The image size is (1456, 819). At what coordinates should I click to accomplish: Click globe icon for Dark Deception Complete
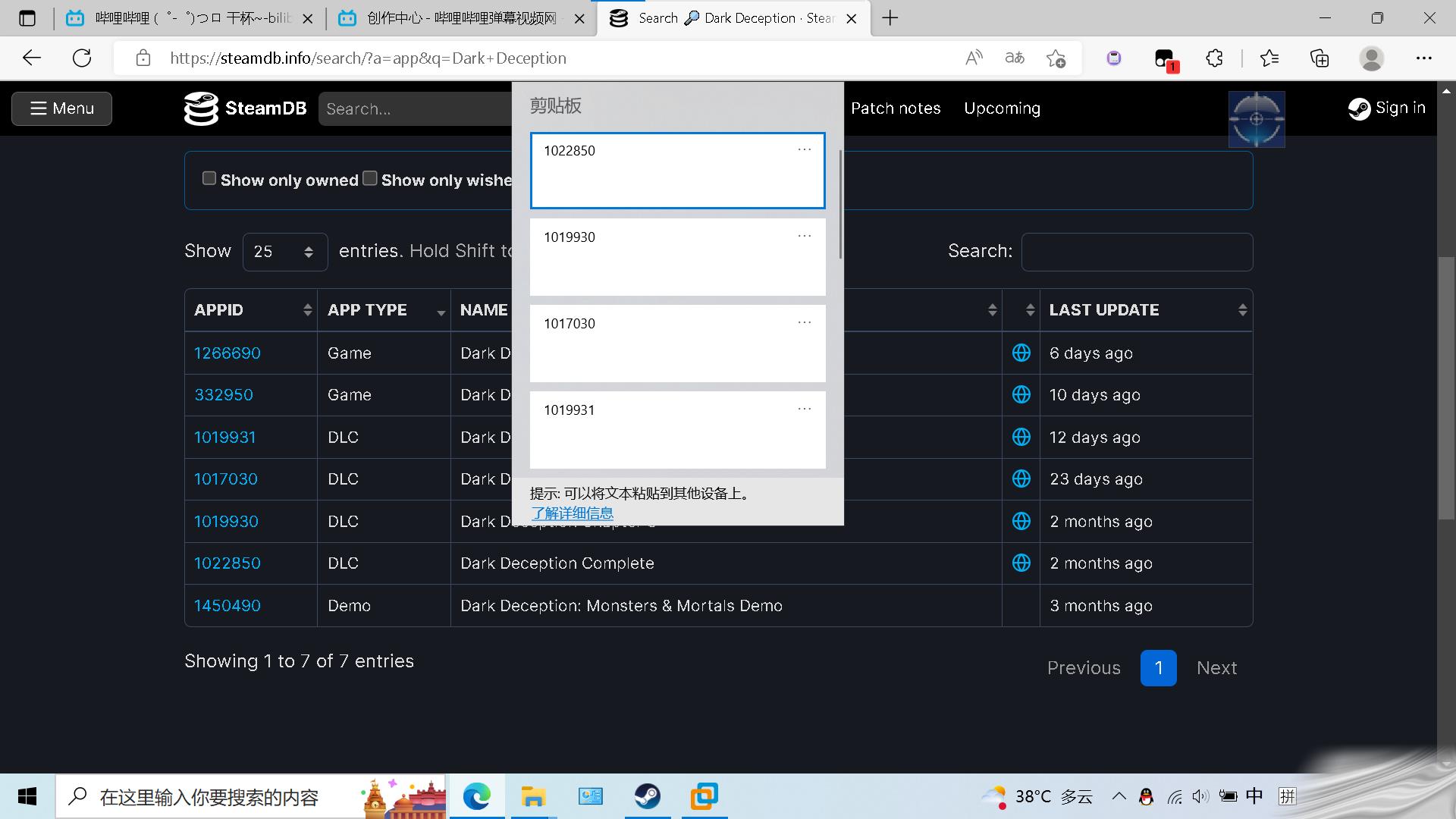pyautogui.click(x=1021, y=563)
